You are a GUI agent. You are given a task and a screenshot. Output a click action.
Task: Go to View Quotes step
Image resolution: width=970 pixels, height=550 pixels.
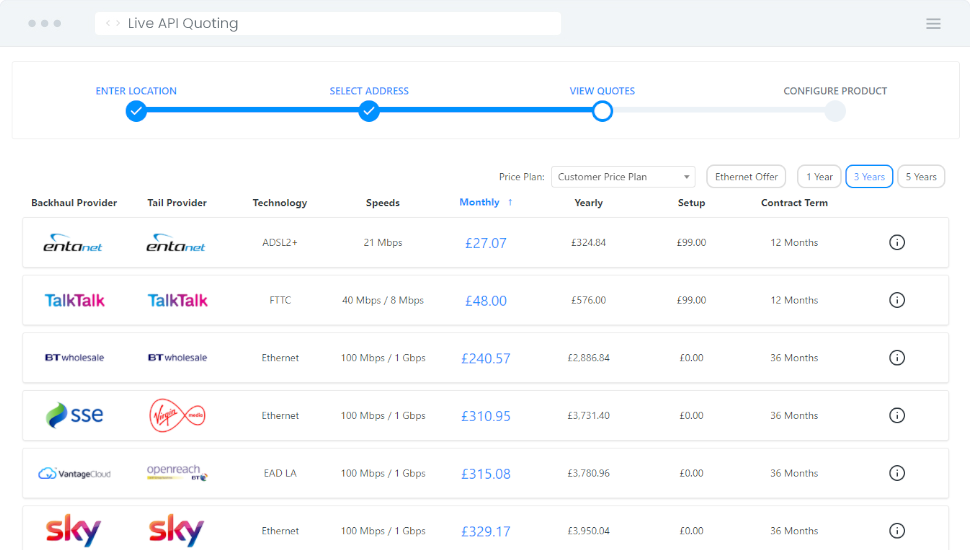pos(602,91)
